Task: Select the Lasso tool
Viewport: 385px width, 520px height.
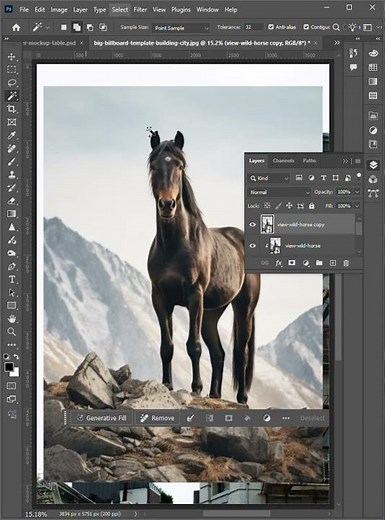Action: (12, 83)
